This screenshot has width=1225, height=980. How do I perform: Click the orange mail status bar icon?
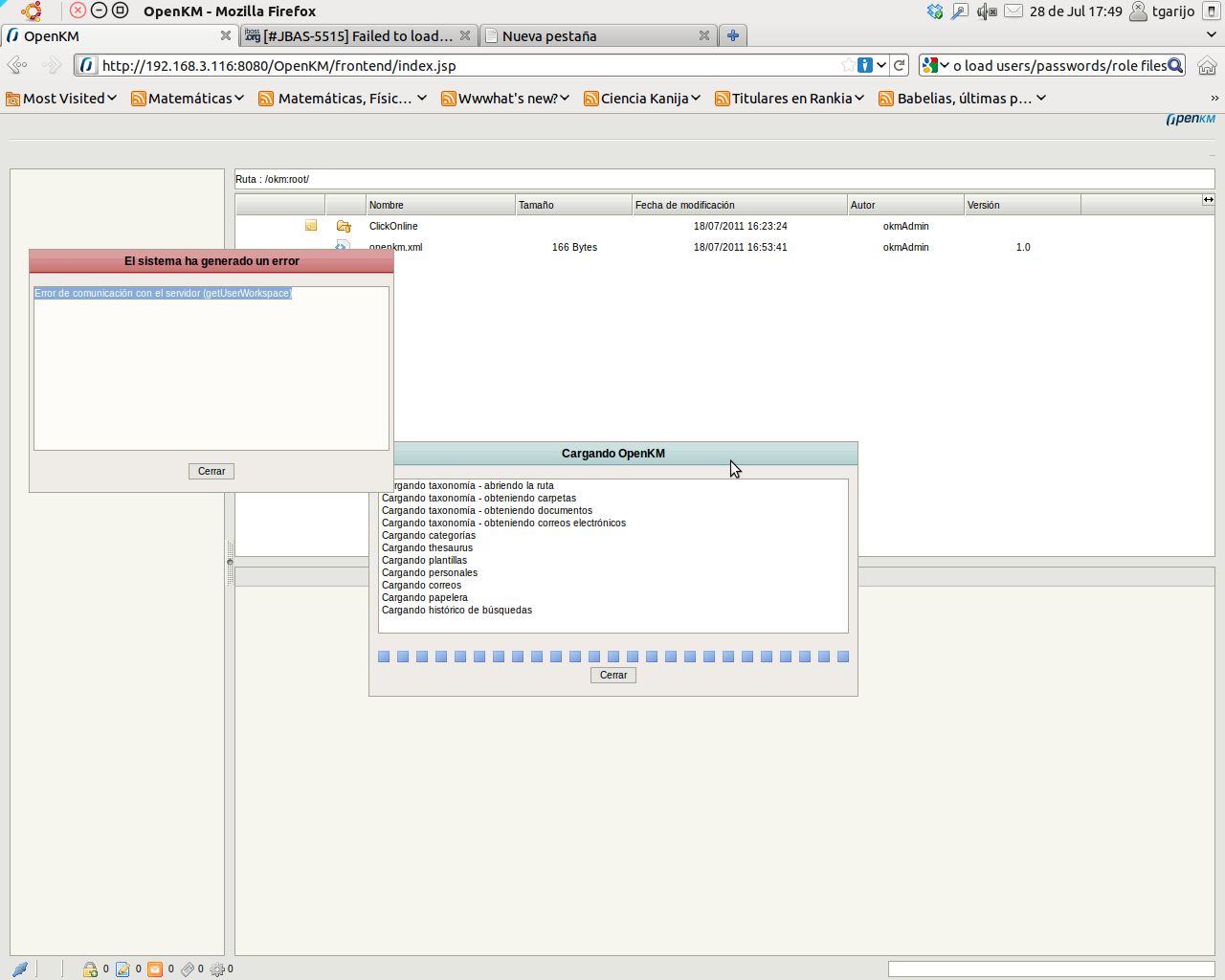155,969
